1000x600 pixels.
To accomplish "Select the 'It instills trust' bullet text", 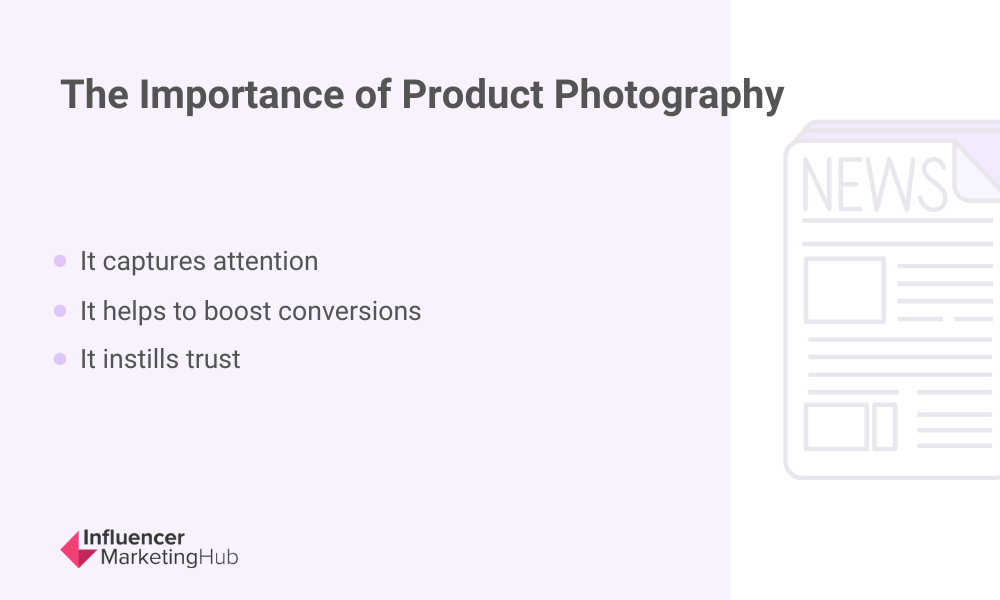I will [160, 359].
